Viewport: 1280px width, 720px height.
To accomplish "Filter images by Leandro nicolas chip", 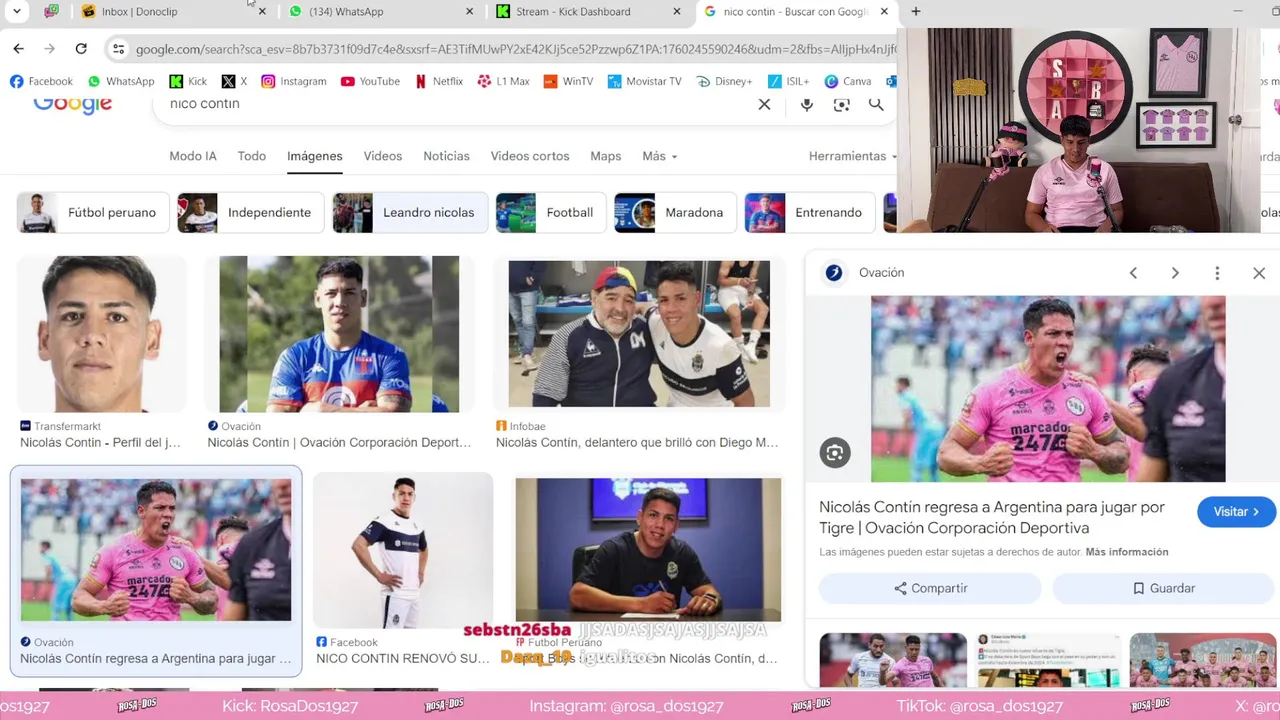I will tap(410, 213).
